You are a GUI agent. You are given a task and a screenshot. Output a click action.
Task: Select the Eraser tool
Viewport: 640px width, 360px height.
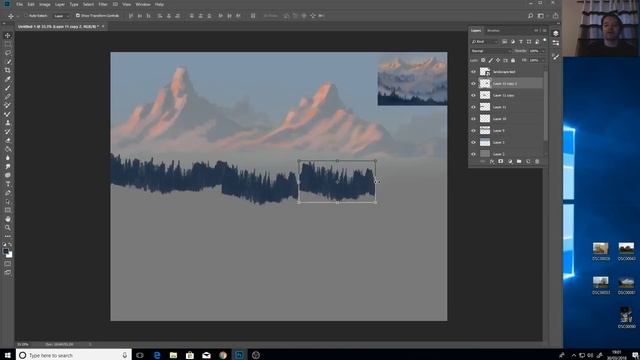(8, 140)
